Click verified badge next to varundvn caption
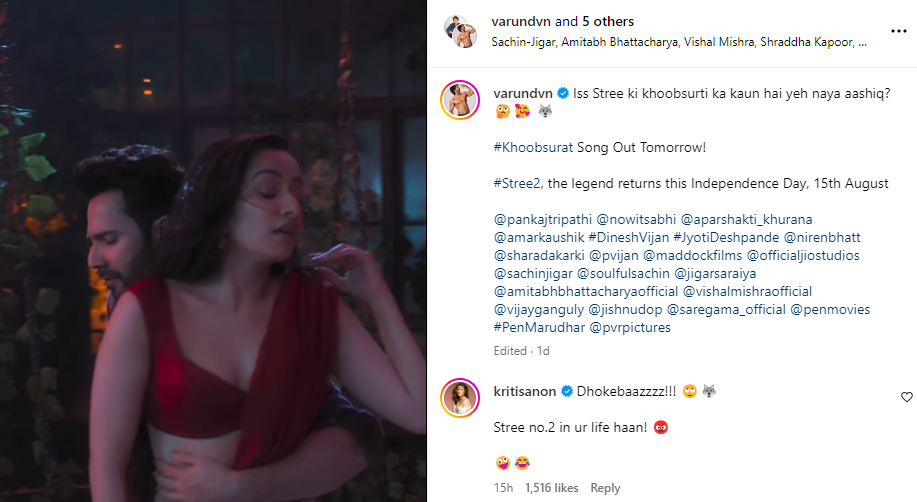Screen dimensions: 917x502 point(564,93)
